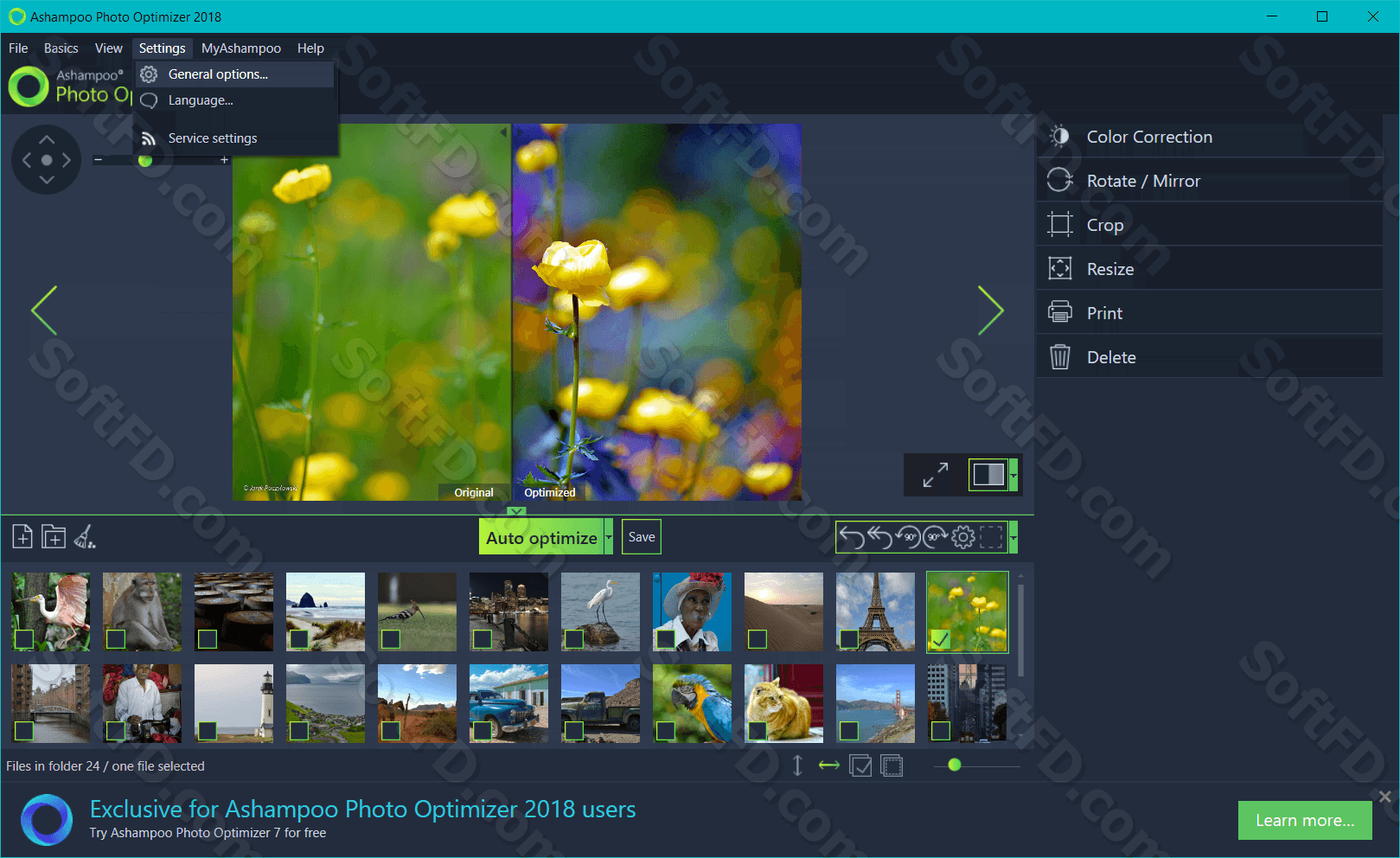Open the View menu
Screen dimensions: 1400x858
pyautogui.click(x=109, y=48)
